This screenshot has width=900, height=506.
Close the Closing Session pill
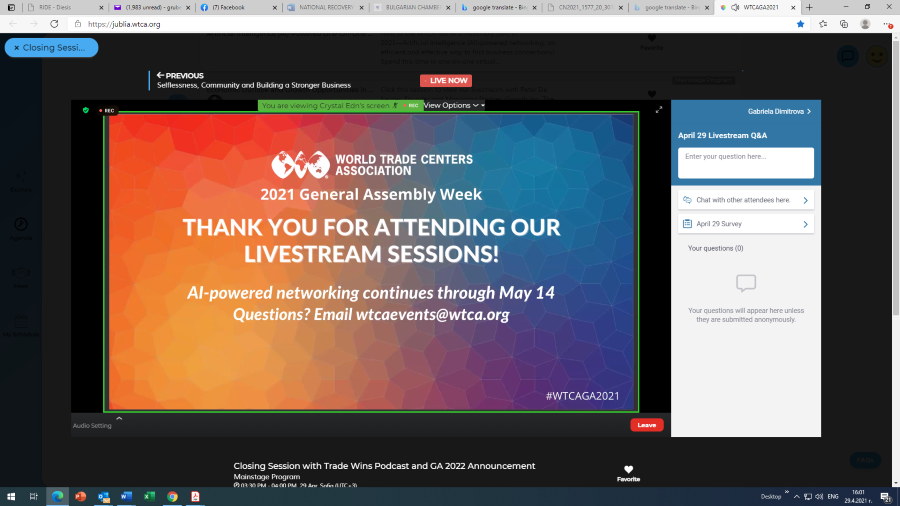coord(17,48)
